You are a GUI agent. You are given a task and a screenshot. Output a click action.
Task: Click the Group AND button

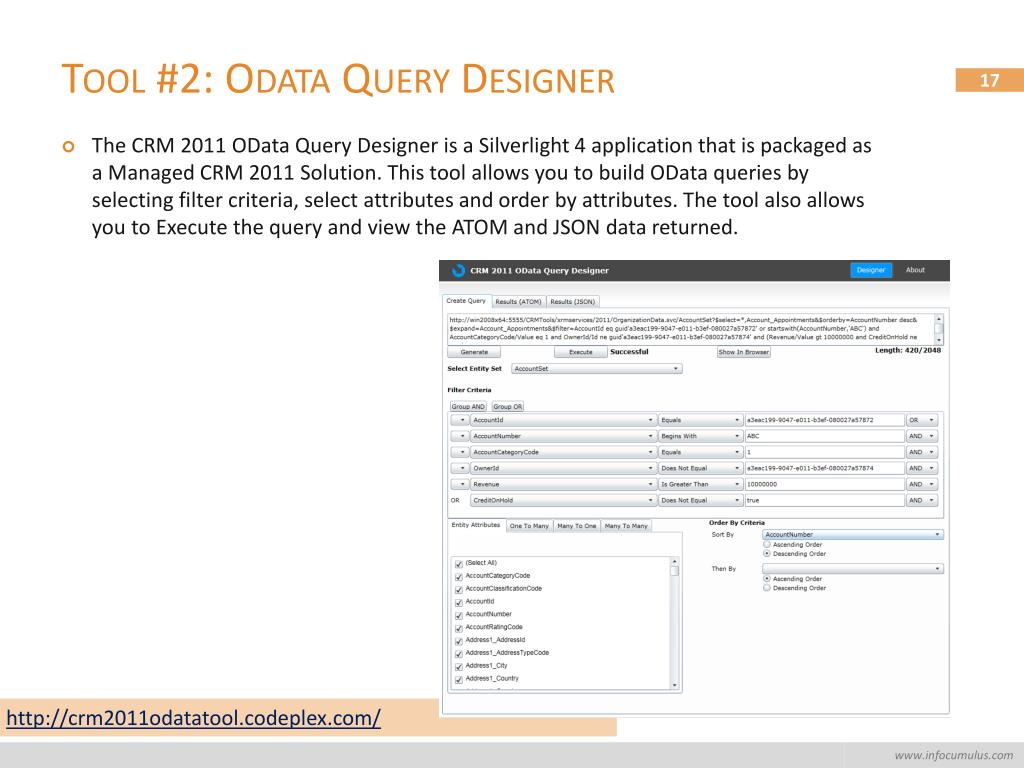pos(468,406)
